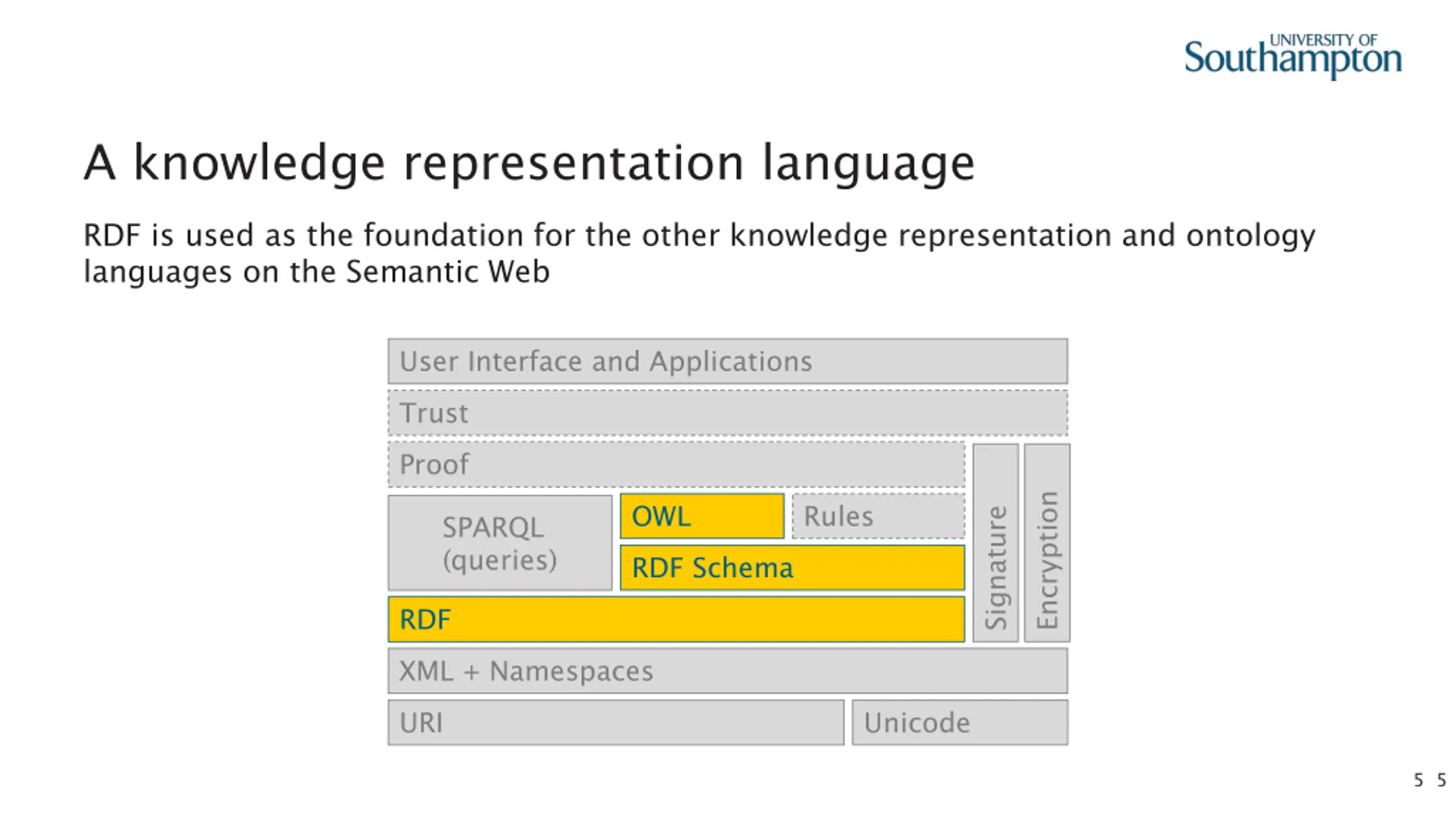This screenshot has height=819, width=1456.
Task: Select the dashed Rules box
Action: click(x=878, y=516)
